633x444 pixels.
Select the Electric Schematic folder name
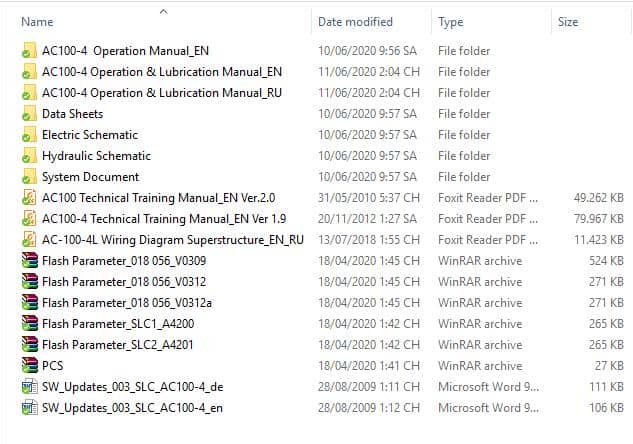[90, 135]
